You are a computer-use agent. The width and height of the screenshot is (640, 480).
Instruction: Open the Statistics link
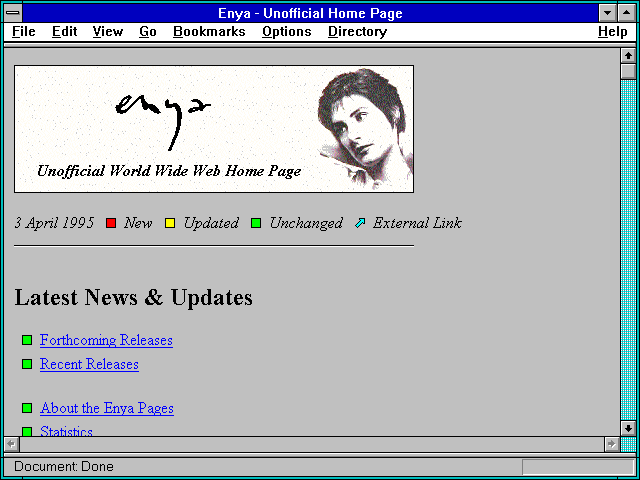(66, 431)
